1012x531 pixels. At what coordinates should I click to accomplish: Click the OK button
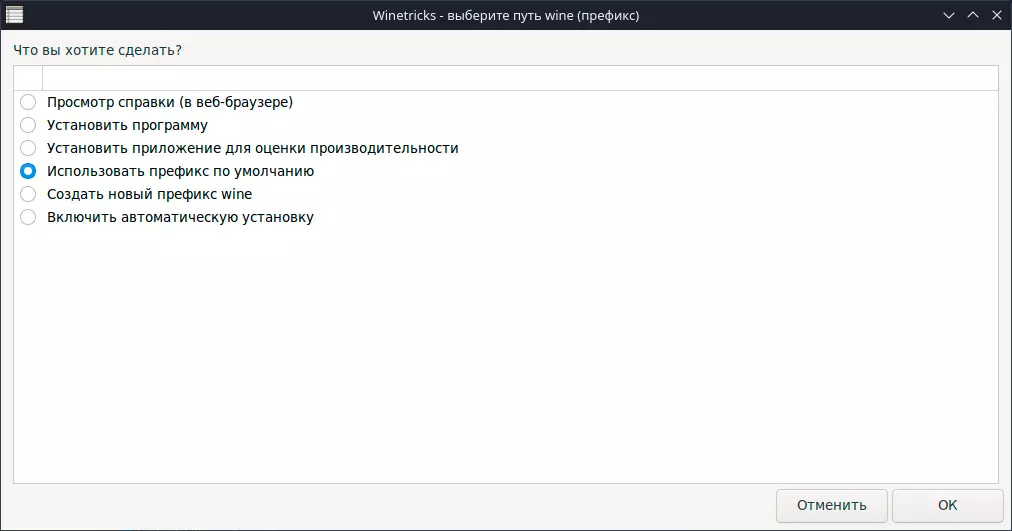tap(947, 505)
